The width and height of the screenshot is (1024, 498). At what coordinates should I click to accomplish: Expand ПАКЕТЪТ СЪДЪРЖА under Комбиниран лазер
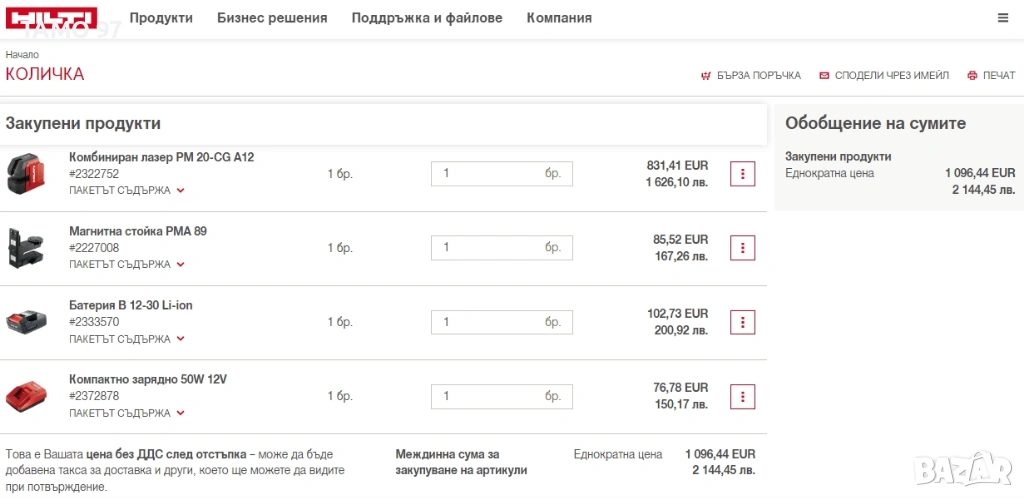(x=127, y=191)
